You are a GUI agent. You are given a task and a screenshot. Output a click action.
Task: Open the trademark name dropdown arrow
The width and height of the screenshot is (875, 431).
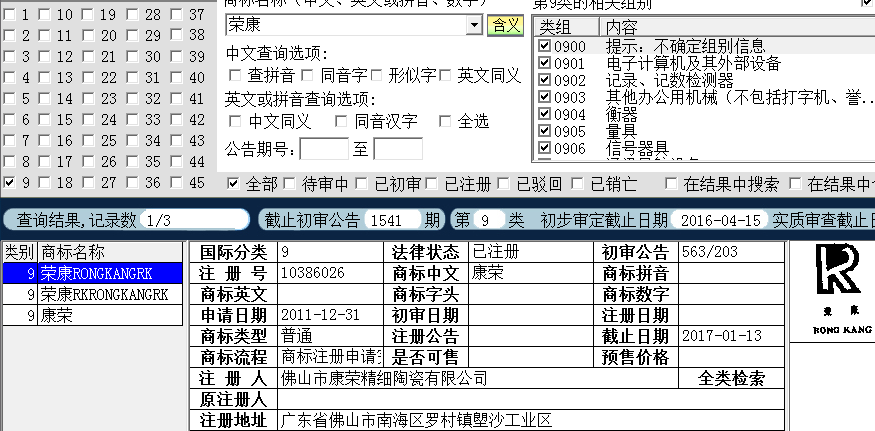click(x=474, y=25)
